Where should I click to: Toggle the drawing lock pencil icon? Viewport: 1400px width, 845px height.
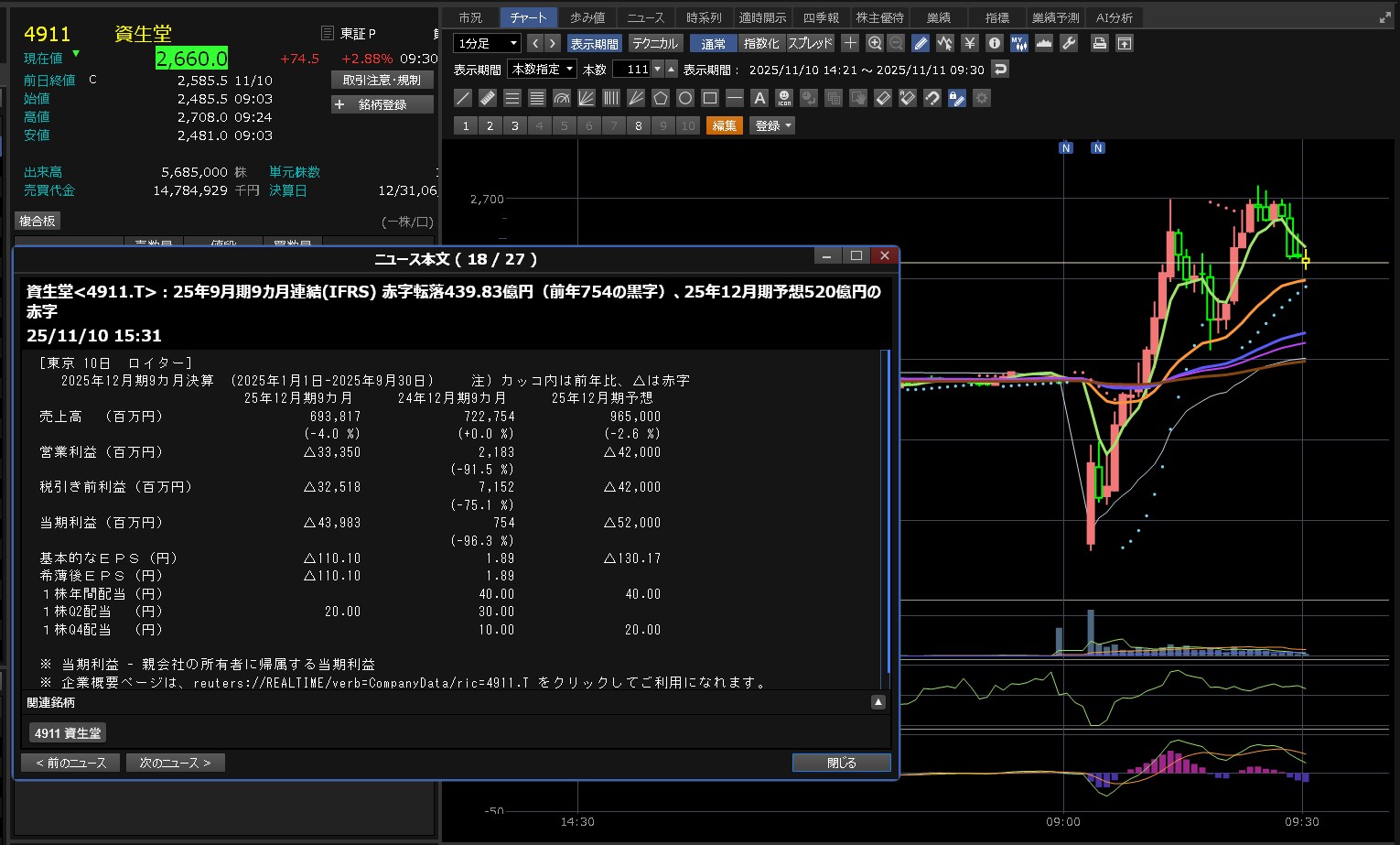coord(956,98)
